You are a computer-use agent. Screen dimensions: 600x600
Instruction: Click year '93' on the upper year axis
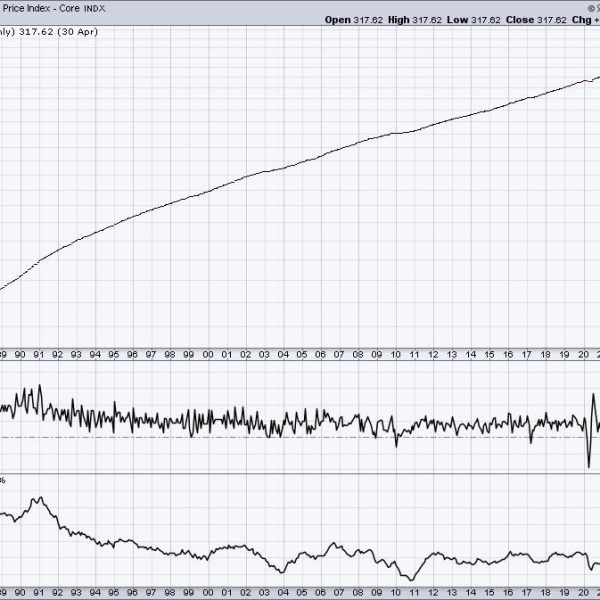pos(76,355)
